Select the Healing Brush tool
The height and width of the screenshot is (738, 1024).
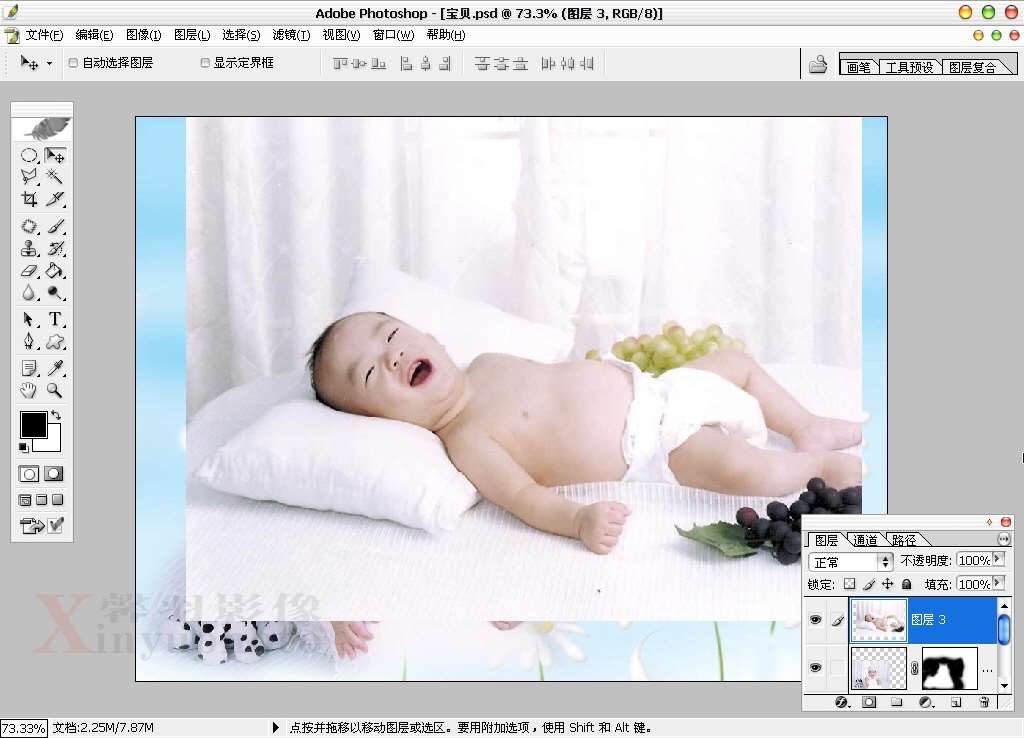click(x=29, y=226)
